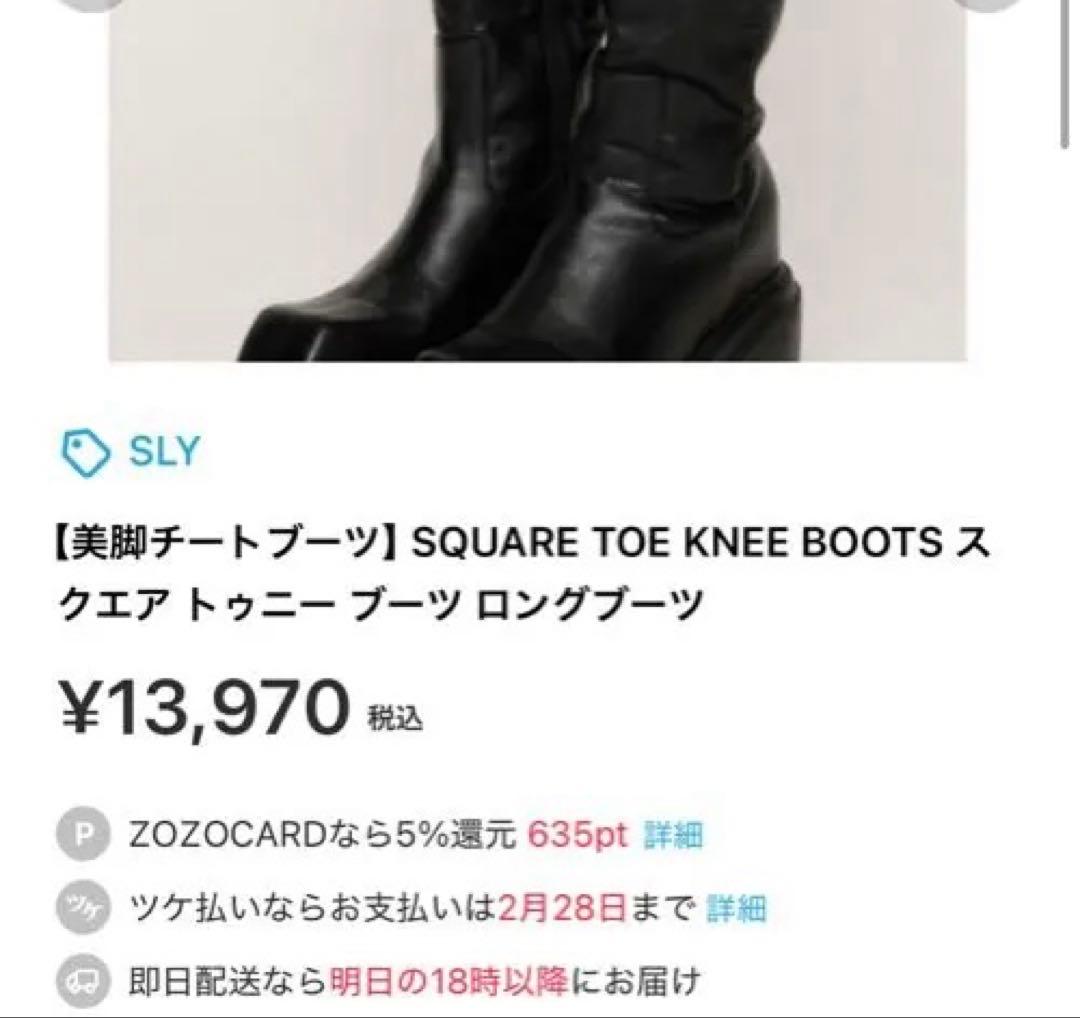Click the 即日配送なら delivery text
Screen dimensions: 1080x1018
point(227,979)
